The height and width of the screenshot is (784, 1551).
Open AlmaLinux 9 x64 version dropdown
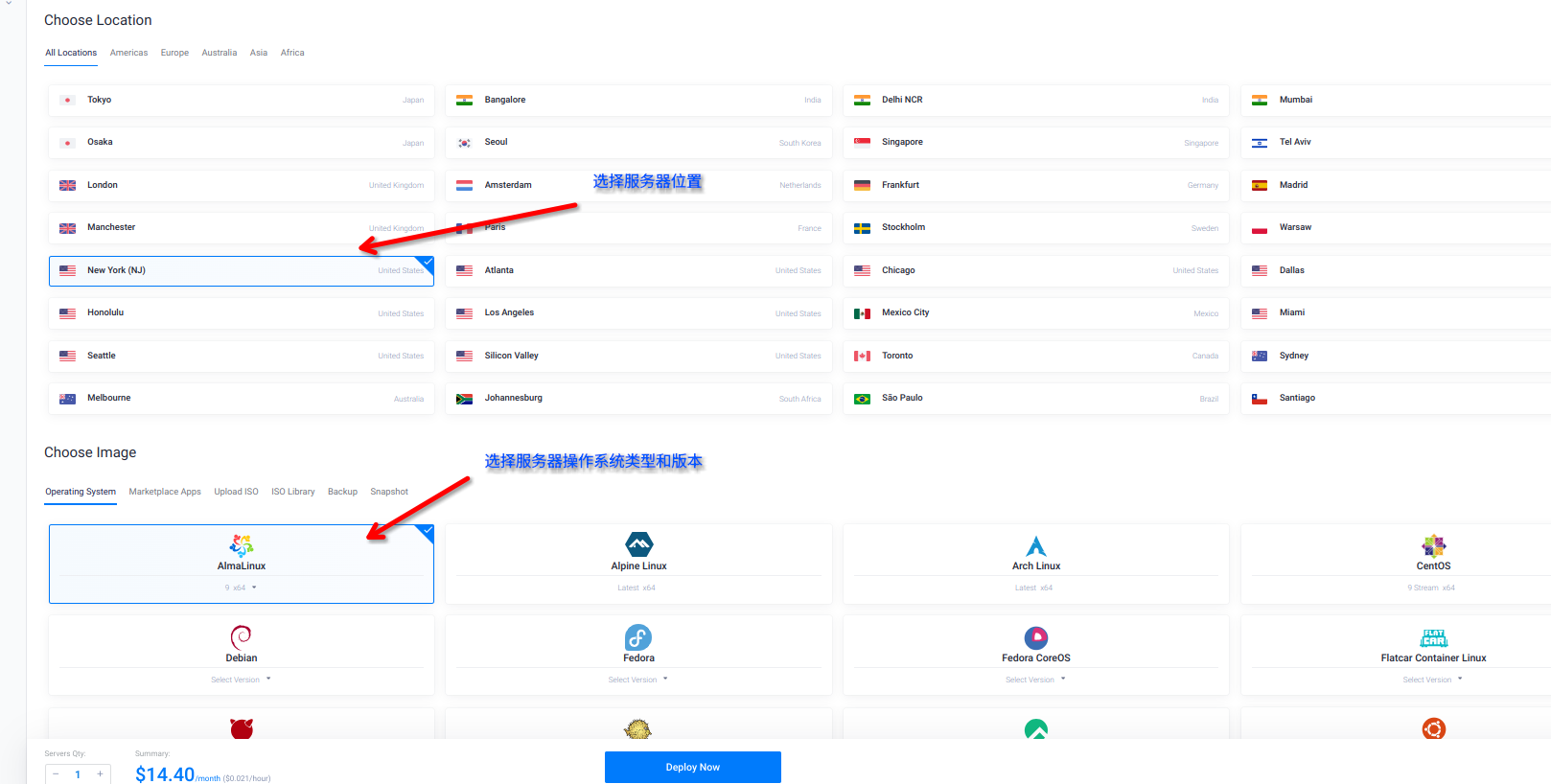242,588
